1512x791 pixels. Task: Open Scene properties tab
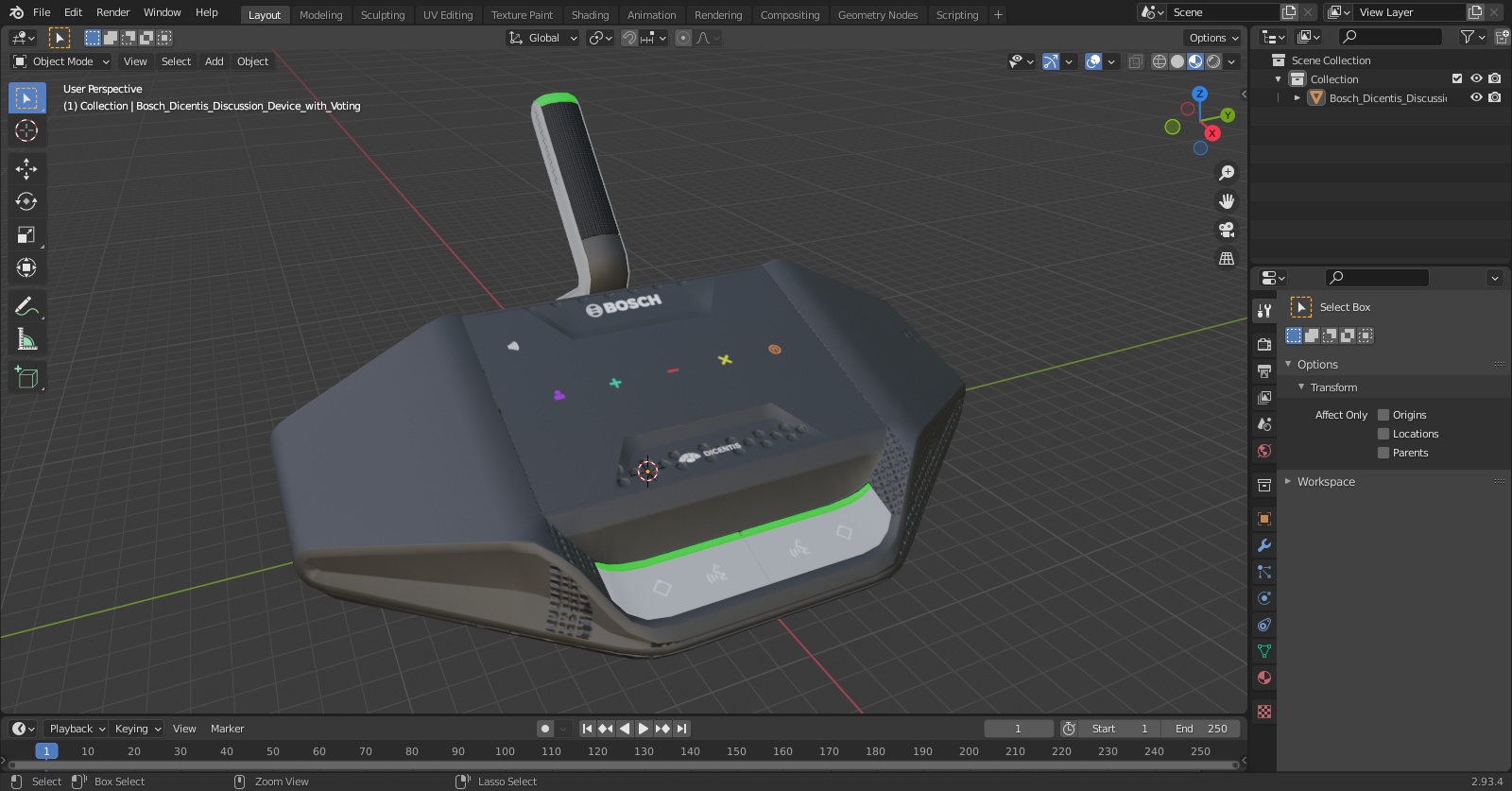(1263, 424)
